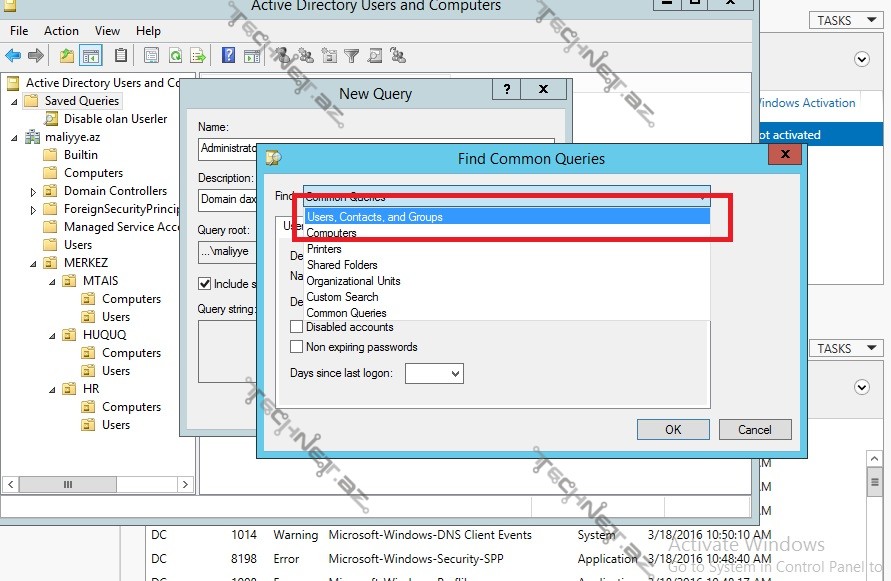Toggle the Show/Hide Console Tree icon
Image resolution: width=891 pixels, height=581 pixels.
click(91, 56)
